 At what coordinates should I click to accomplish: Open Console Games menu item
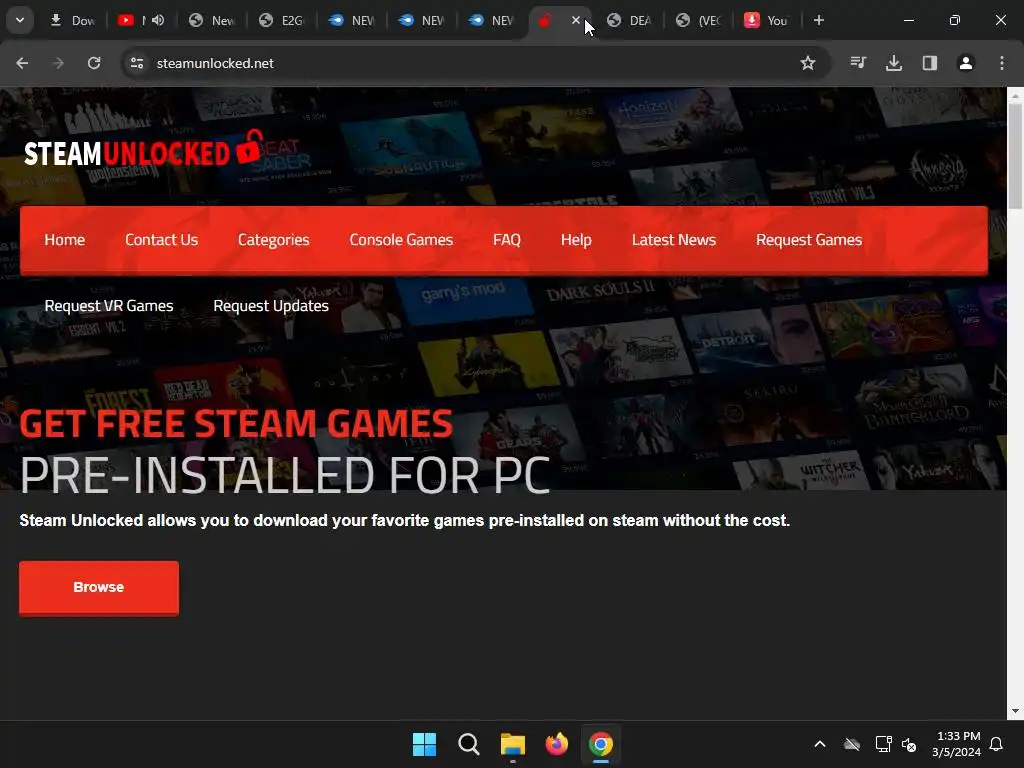coord(401,240)
